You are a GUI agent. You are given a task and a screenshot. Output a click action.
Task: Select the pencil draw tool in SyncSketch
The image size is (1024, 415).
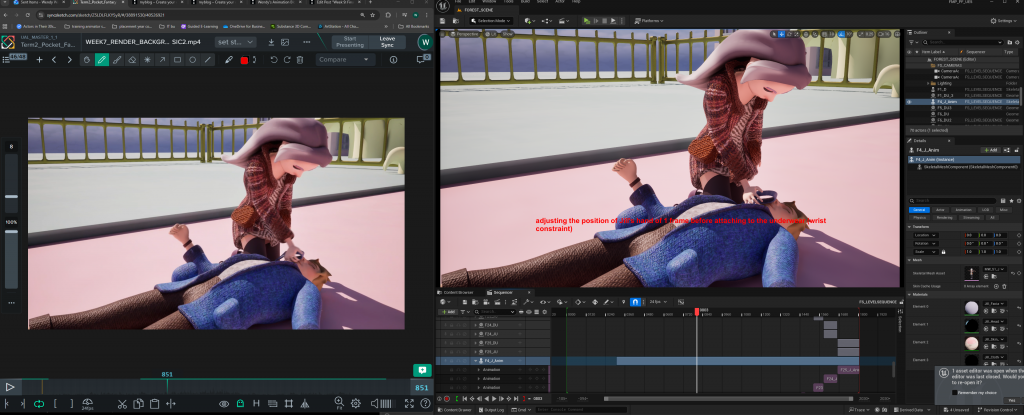pyautogui.click(x=101, y=60)
